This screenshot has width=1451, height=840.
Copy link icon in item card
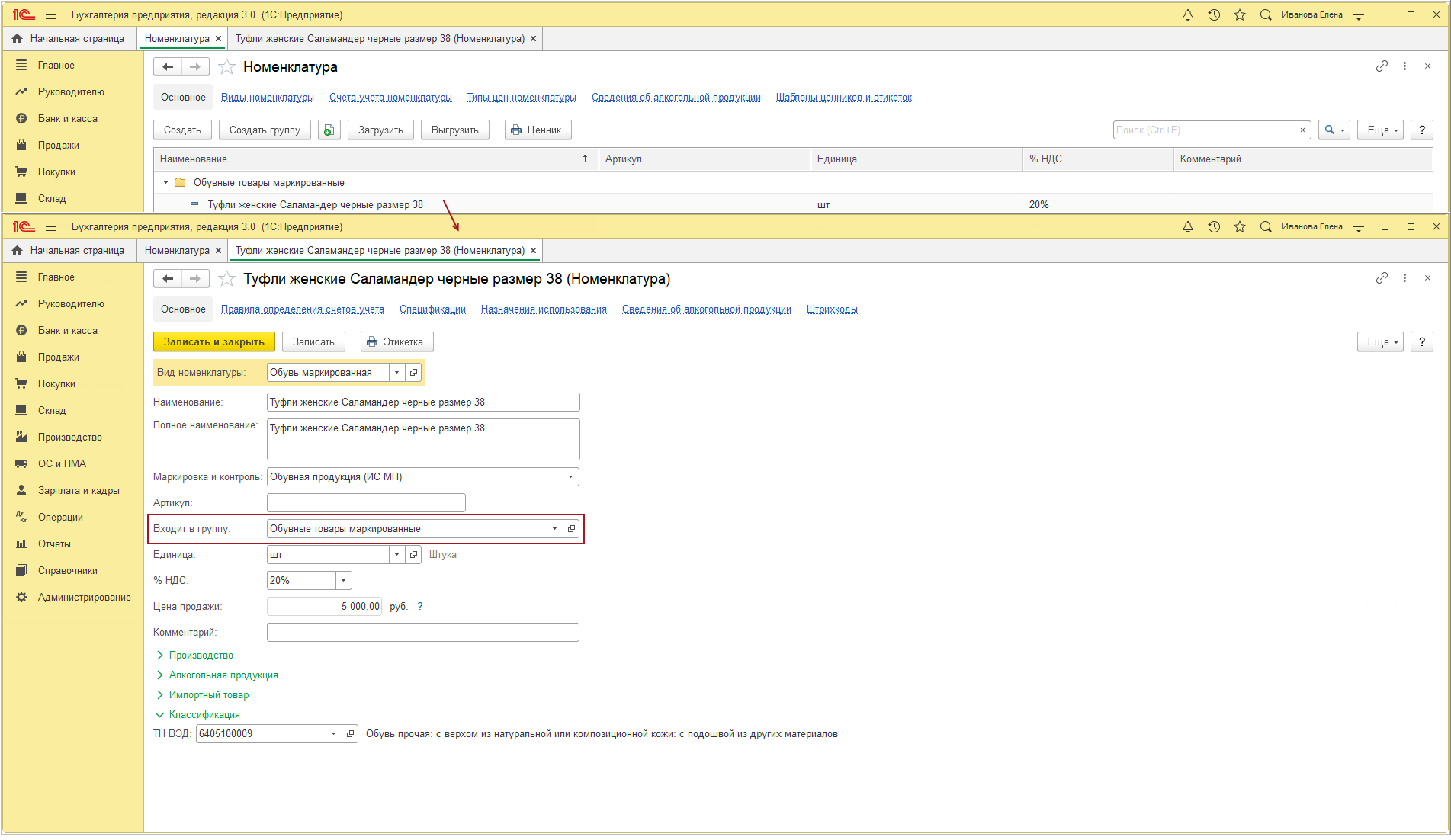click(1382, 278)
